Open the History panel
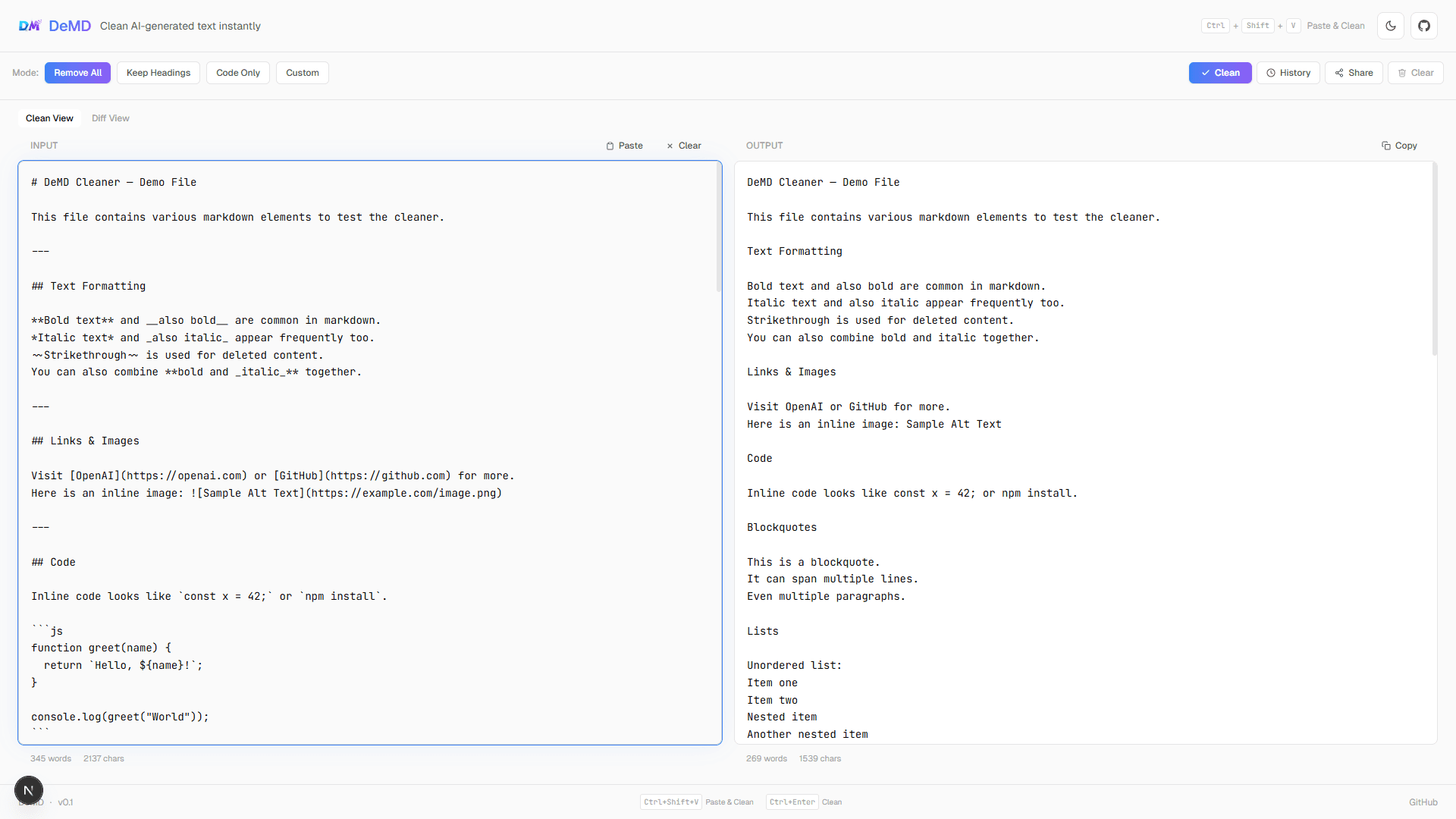Image resolution: width=1456 pixels, height=819 pixels. point(1288,73)
